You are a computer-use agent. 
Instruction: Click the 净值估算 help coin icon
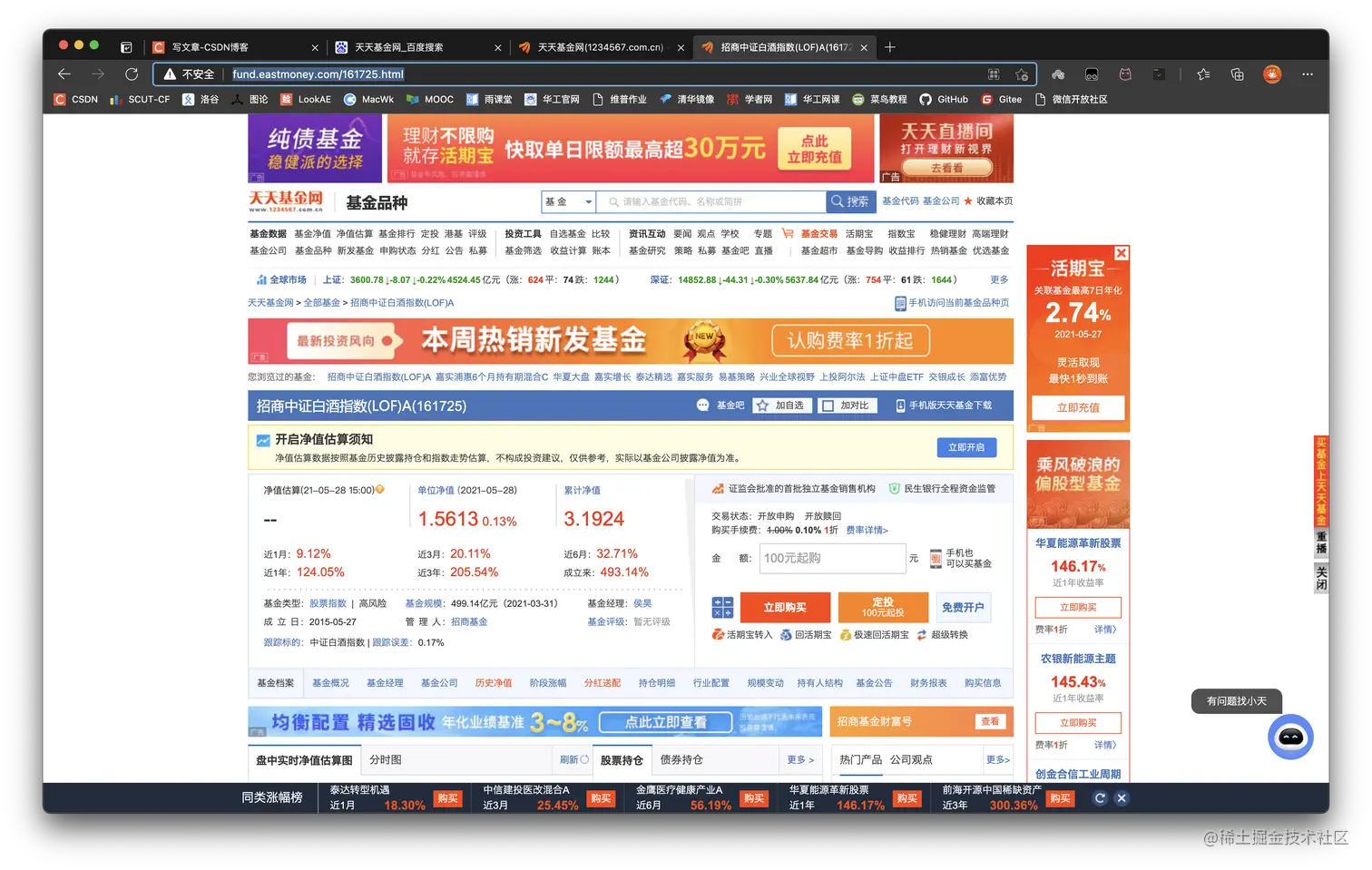pos(380,490)
